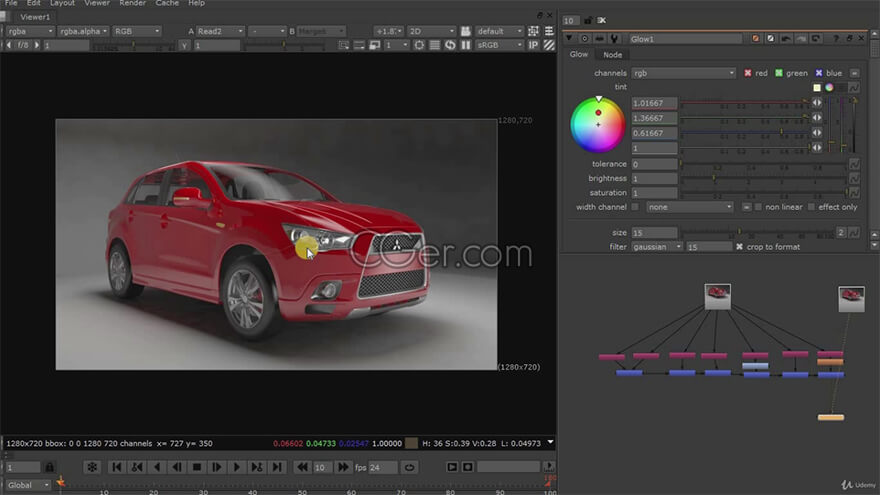This screenshot has width=880, height=495.
Task: Toggle the blue channel checkbox
Action: click(819, 73)
